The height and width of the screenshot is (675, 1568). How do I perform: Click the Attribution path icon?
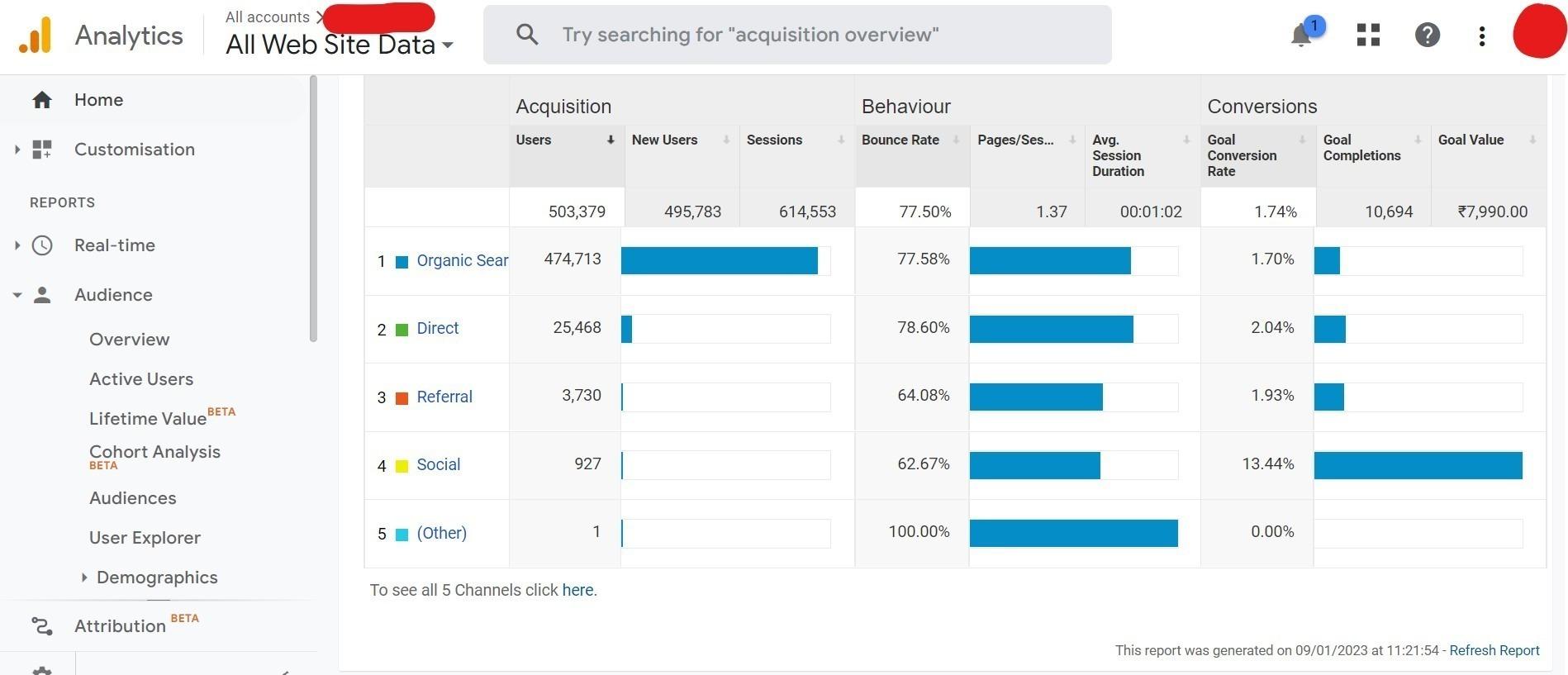click(42, 626)
